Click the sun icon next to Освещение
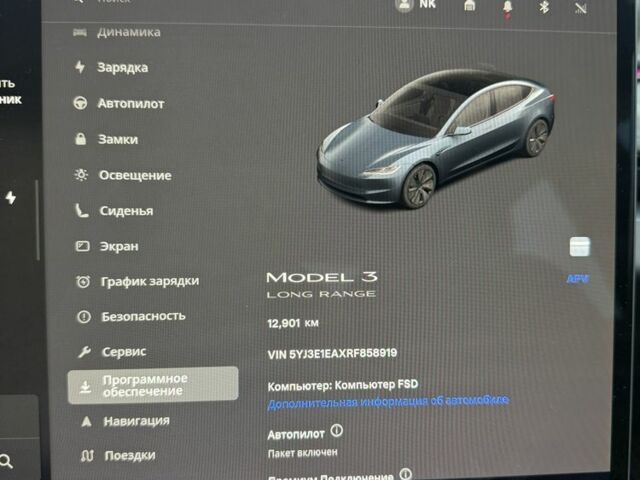The width and height of the screenshot is (640, 480). tap(81, 175)
